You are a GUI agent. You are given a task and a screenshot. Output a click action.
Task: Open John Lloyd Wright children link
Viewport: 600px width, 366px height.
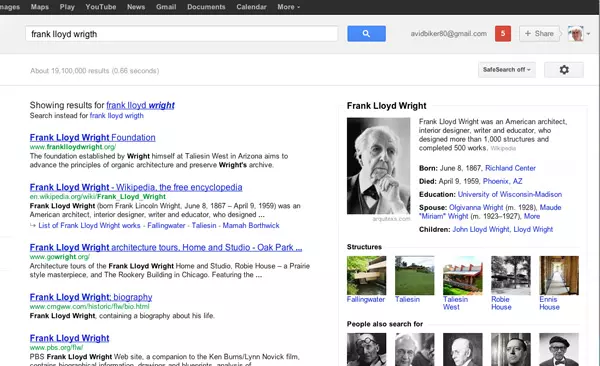pos(481,229)
